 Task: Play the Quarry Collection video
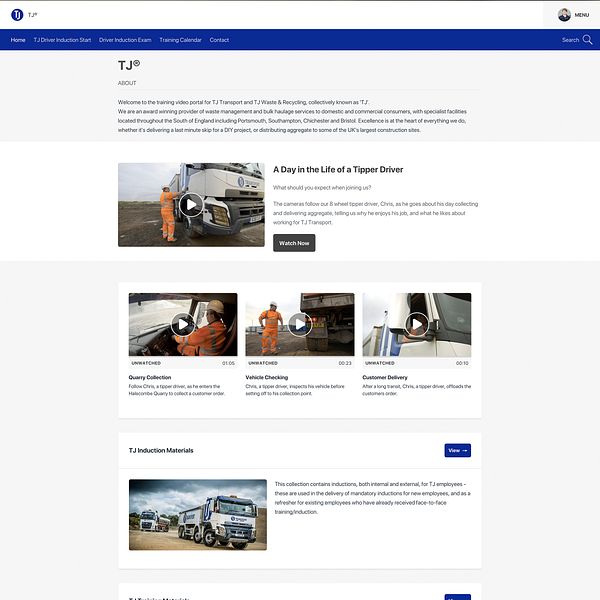(x=183, y=324)
